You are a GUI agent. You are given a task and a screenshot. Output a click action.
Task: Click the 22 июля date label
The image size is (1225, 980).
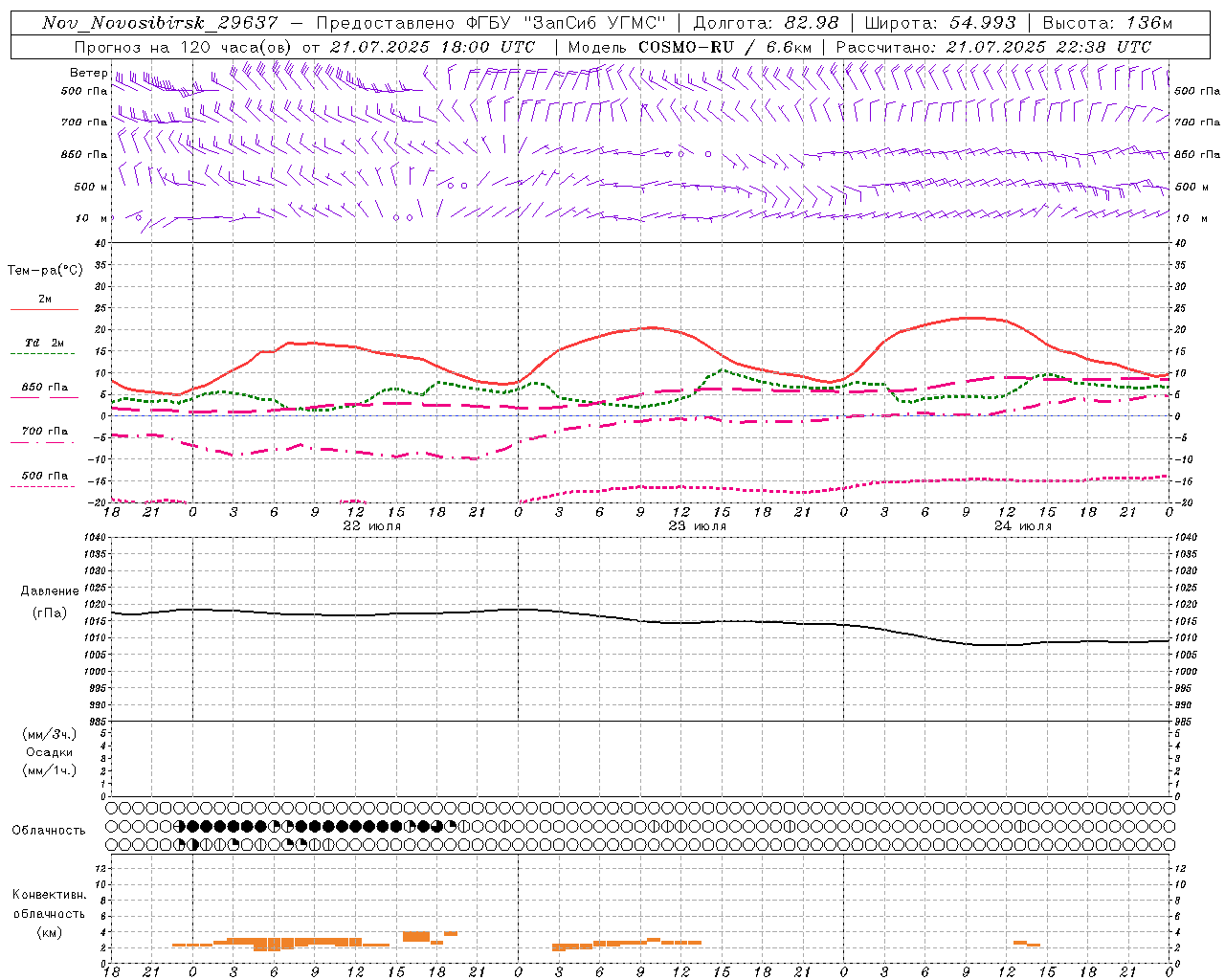372,526
